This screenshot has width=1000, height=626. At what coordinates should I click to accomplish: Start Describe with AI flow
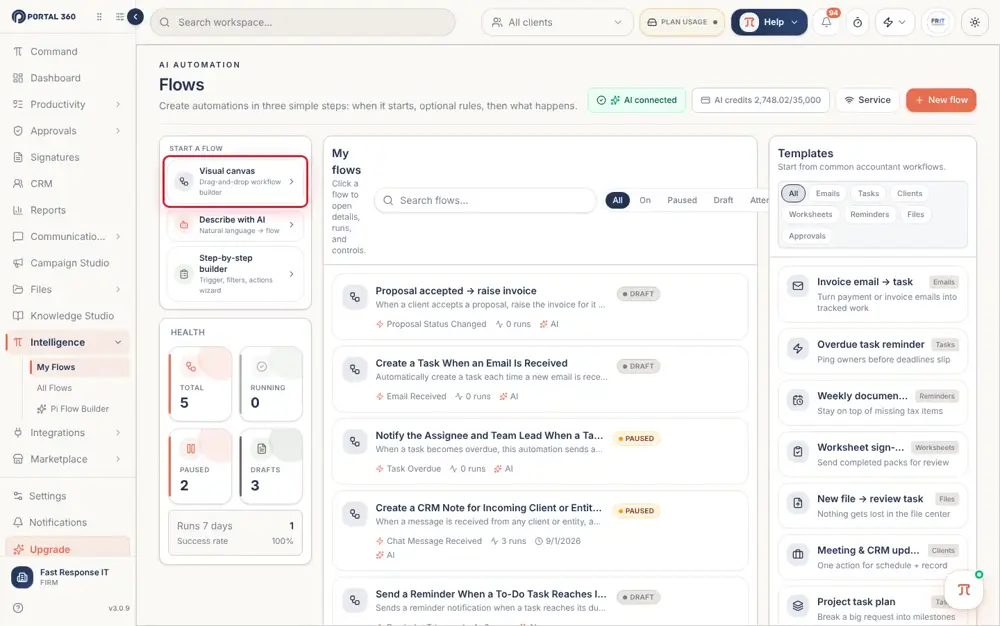235,224
